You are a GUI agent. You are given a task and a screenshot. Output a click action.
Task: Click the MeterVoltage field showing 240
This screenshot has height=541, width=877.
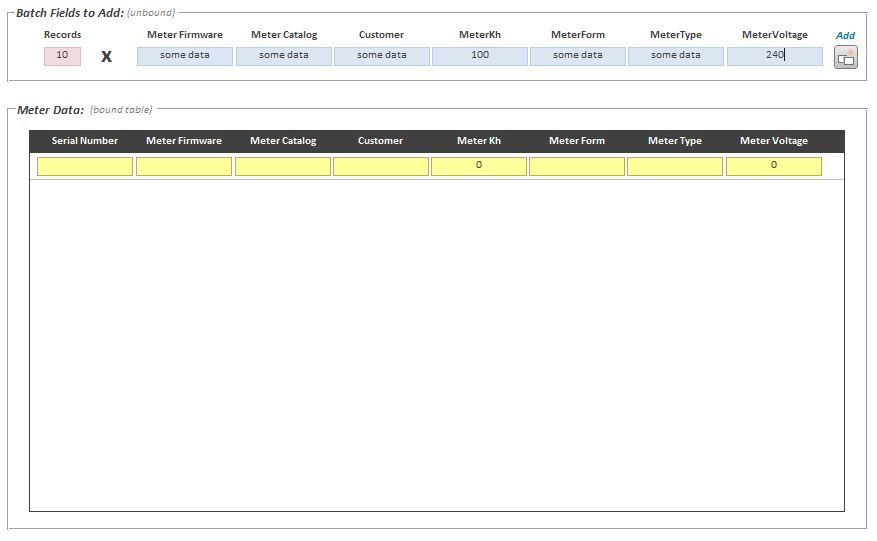pyautogui.click(x=775, y=56)
